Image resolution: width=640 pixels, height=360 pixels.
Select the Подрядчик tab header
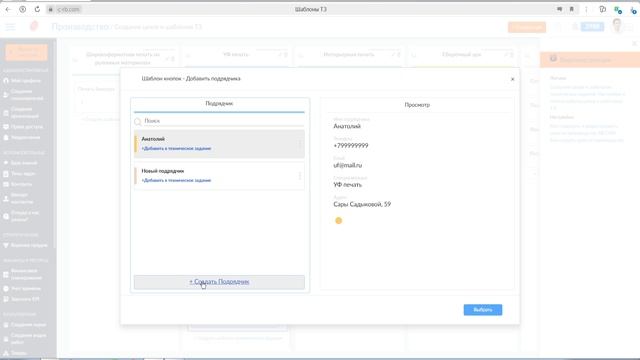pyautogui.click(x=219, y=104)
